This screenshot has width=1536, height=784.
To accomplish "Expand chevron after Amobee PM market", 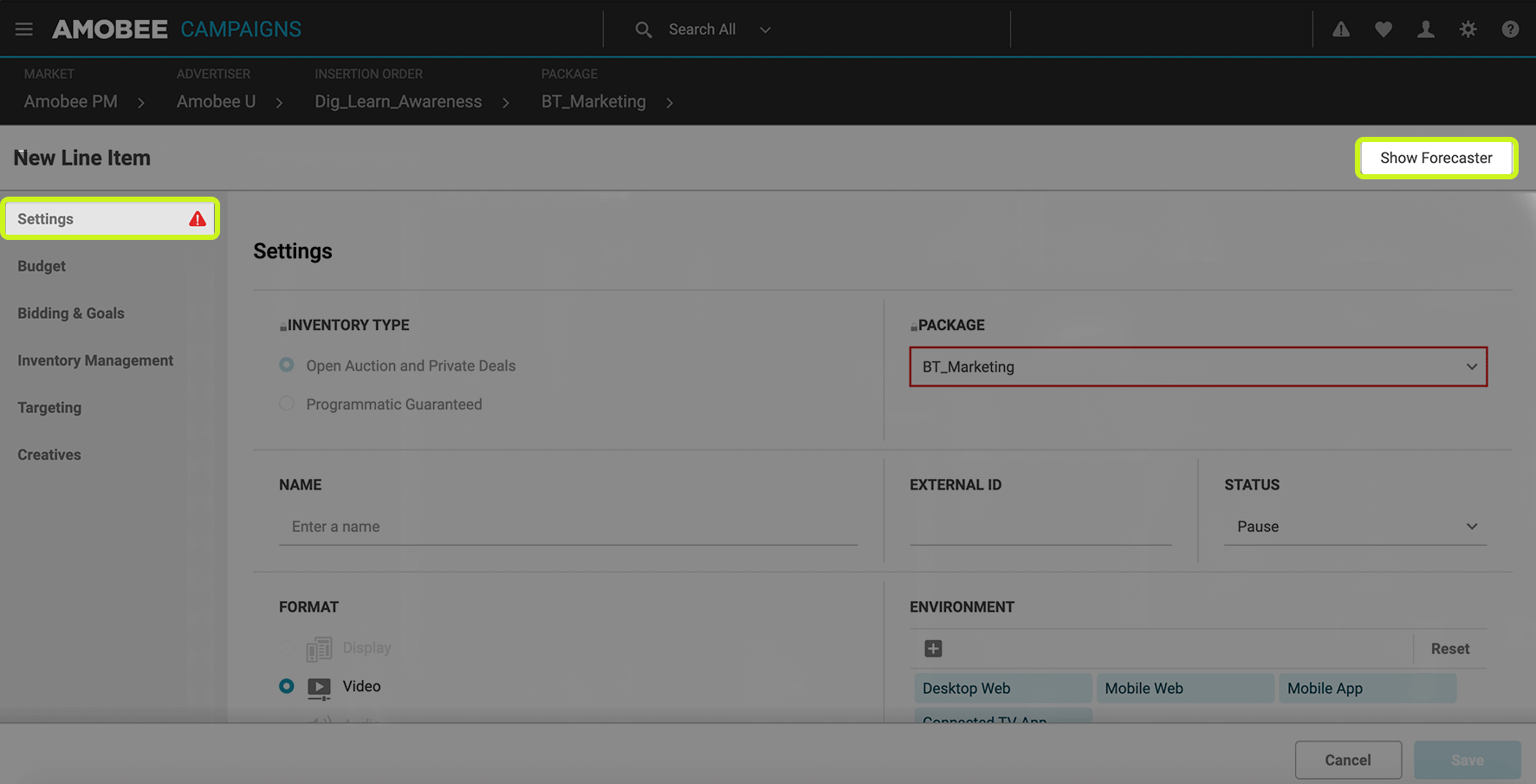I will [x=141, y=103].
